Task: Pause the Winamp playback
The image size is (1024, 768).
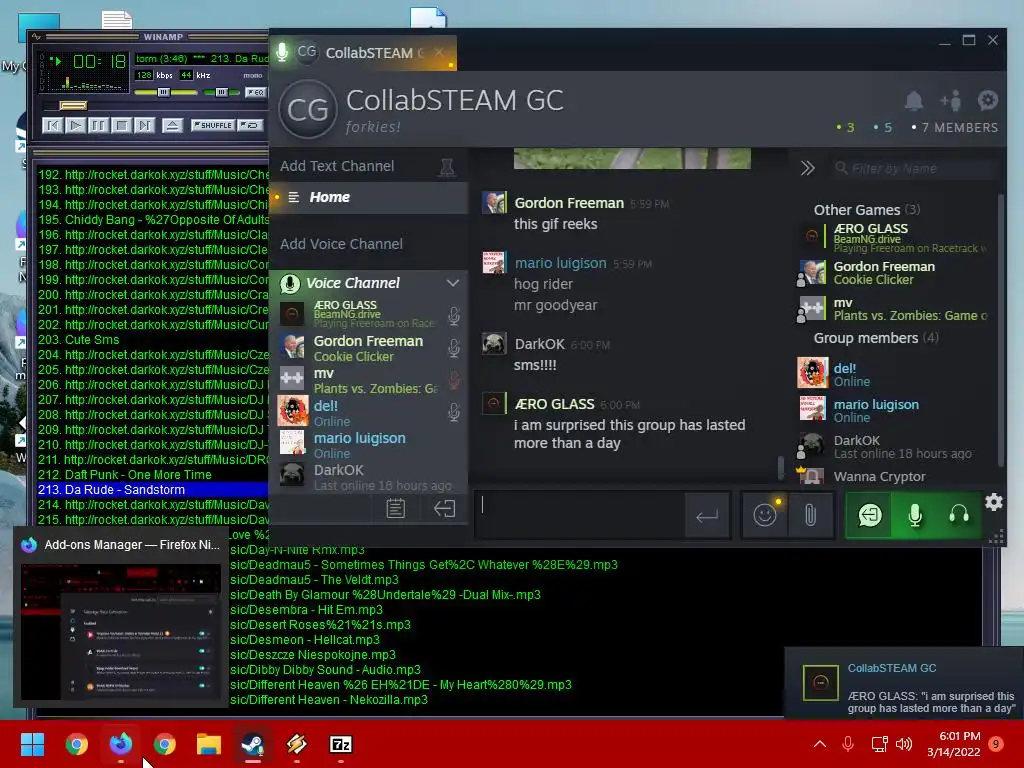Action: pos(98,125)
